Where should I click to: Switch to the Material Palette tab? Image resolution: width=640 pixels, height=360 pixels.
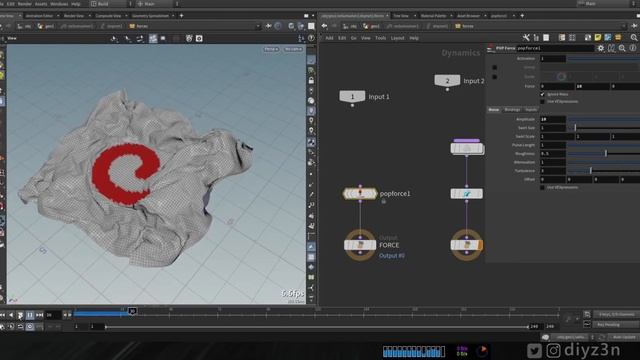433,16
